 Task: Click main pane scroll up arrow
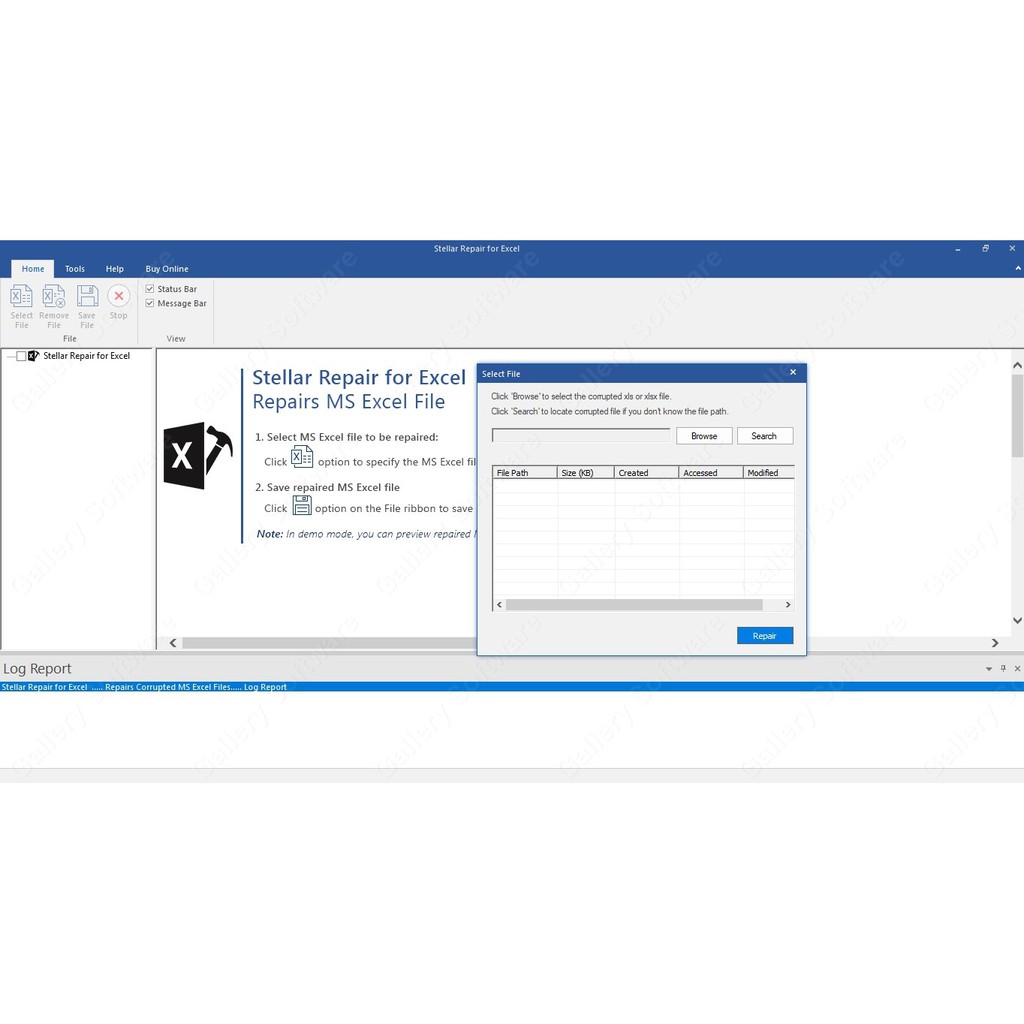[x=1017, y=366]
